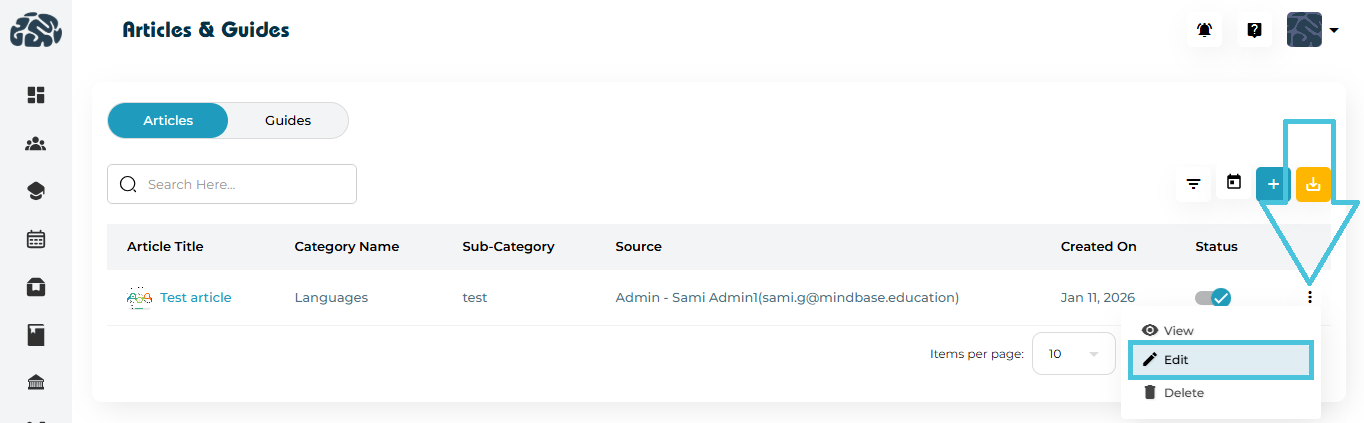Open the dashboard icon in sidebar
Viewport: 1364px width, 423px height.
click(x=36, y=95)
